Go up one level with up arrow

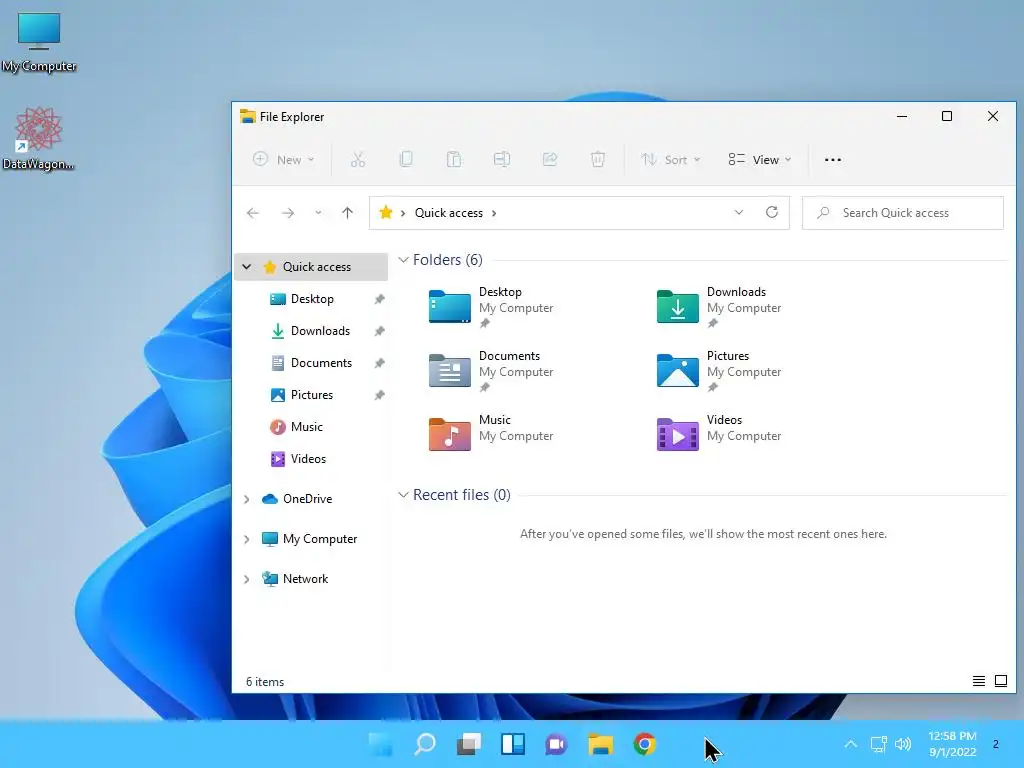tap(347, 213)
